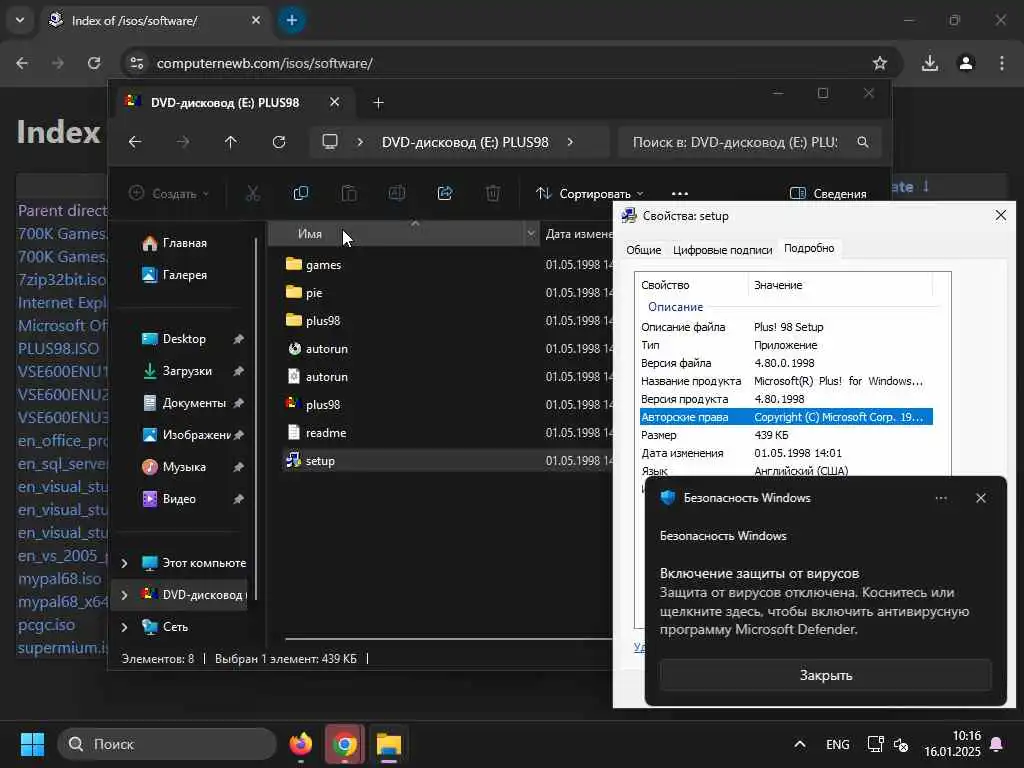1024x768 pixels.
Task: Click the 7zip32bit.iso link
Action: pos(61,280)
